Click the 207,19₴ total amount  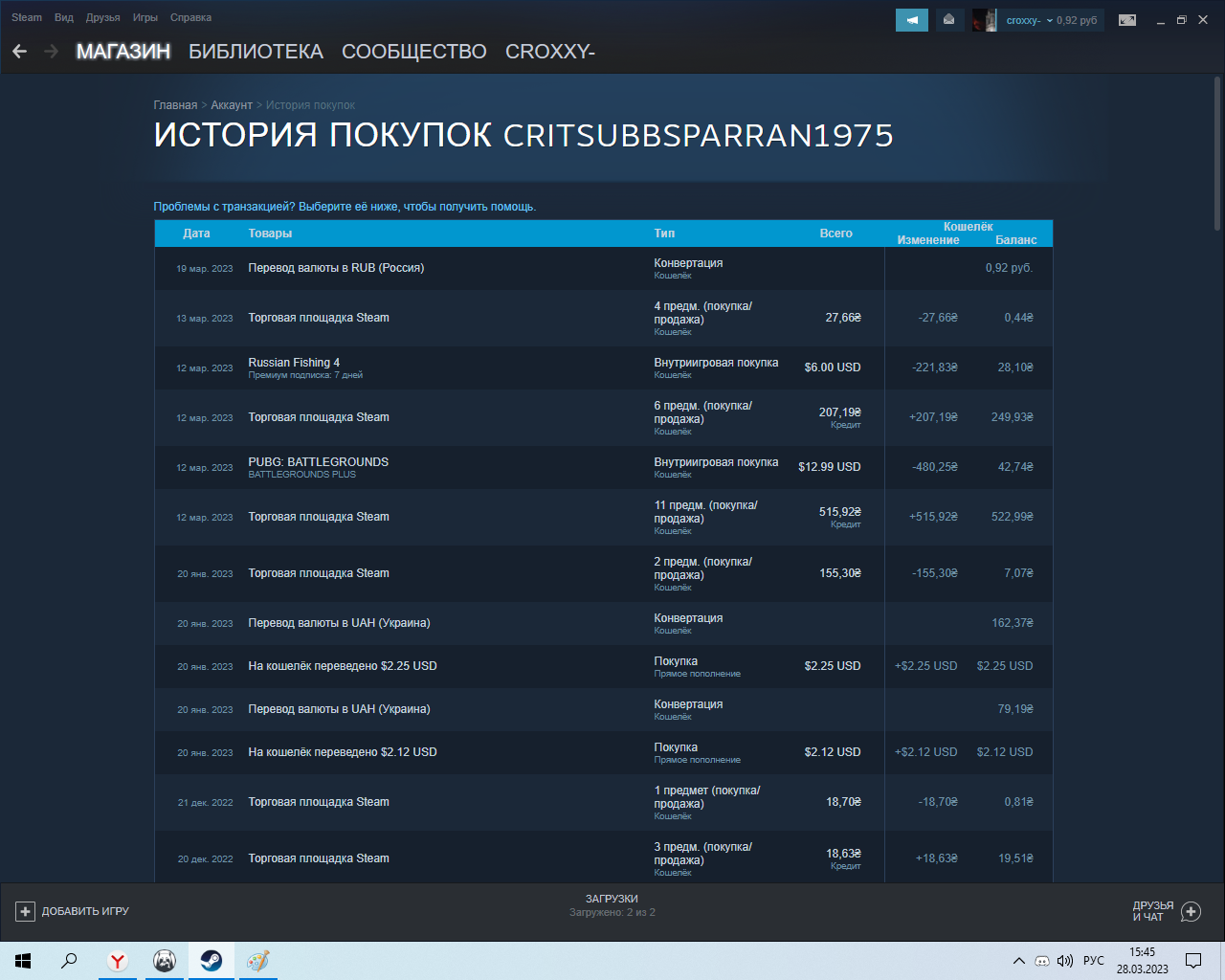[839, 412]
